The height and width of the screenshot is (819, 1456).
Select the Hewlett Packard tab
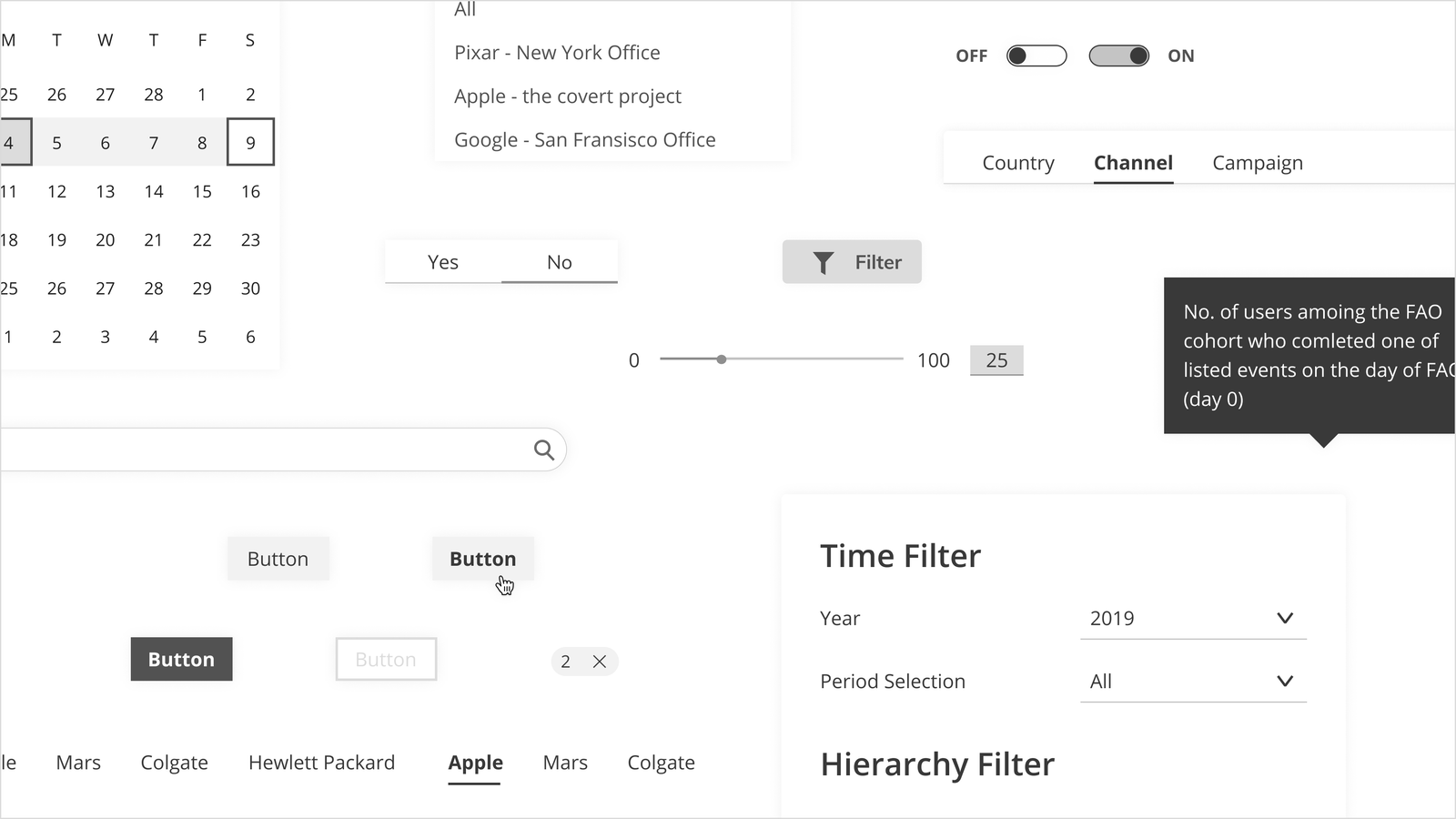coord(321,763)
